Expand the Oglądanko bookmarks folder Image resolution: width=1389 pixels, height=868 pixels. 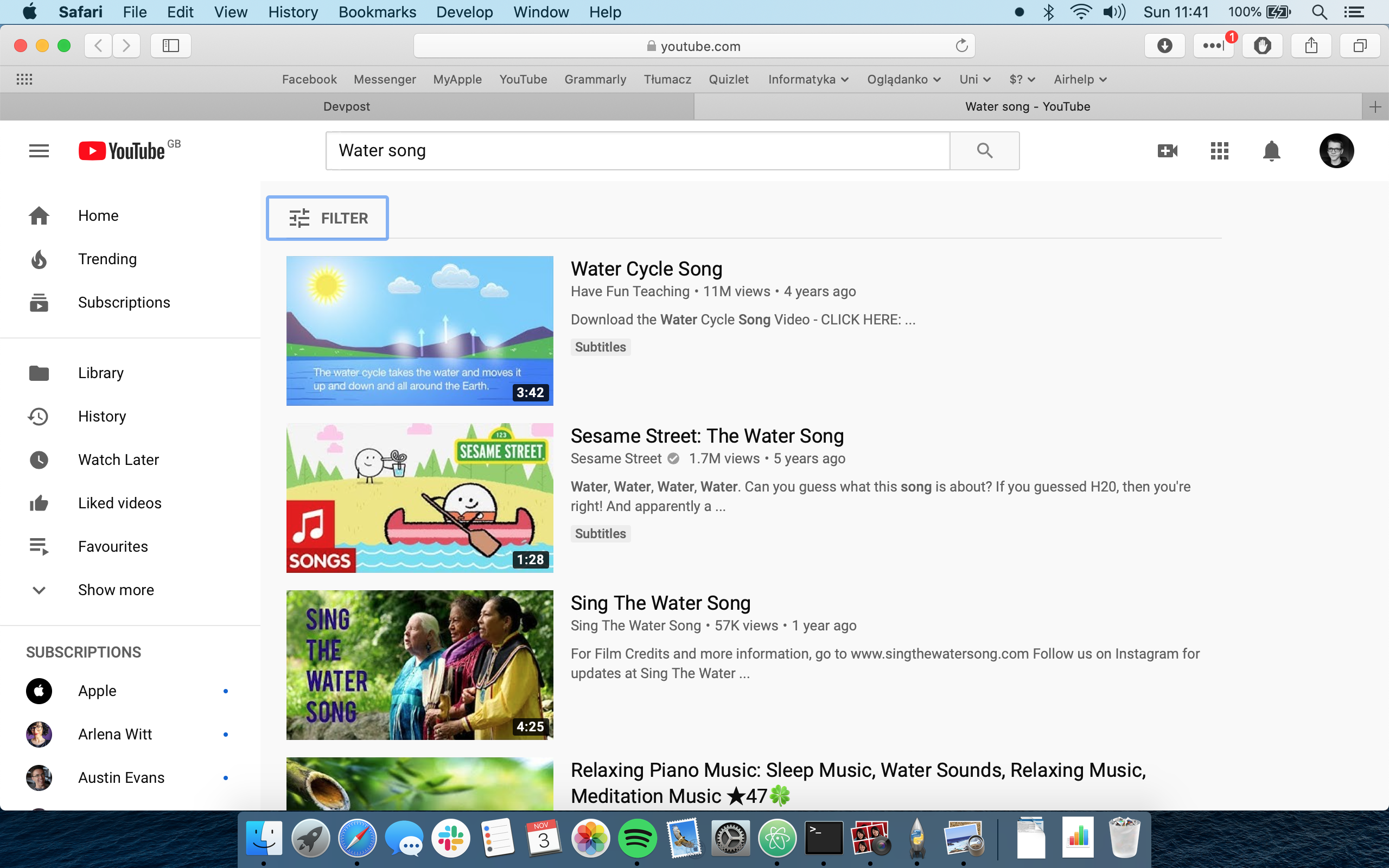click(x=903, y=79)
